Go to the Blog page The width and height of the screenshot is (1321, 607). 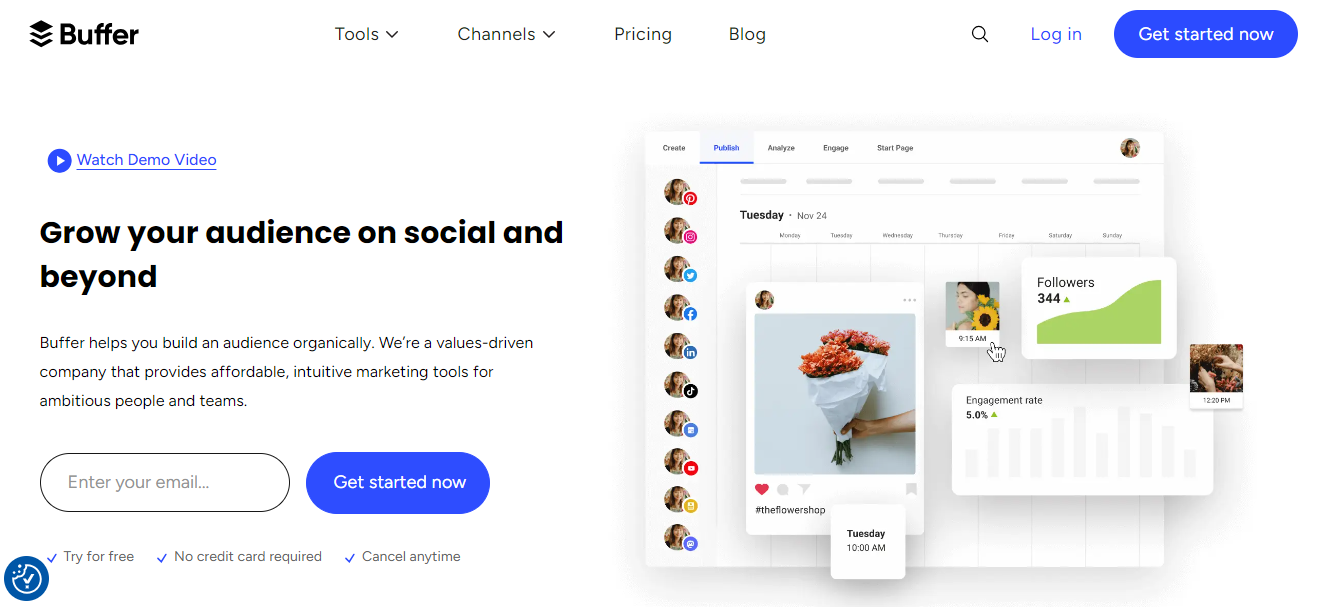pos(747,34)
